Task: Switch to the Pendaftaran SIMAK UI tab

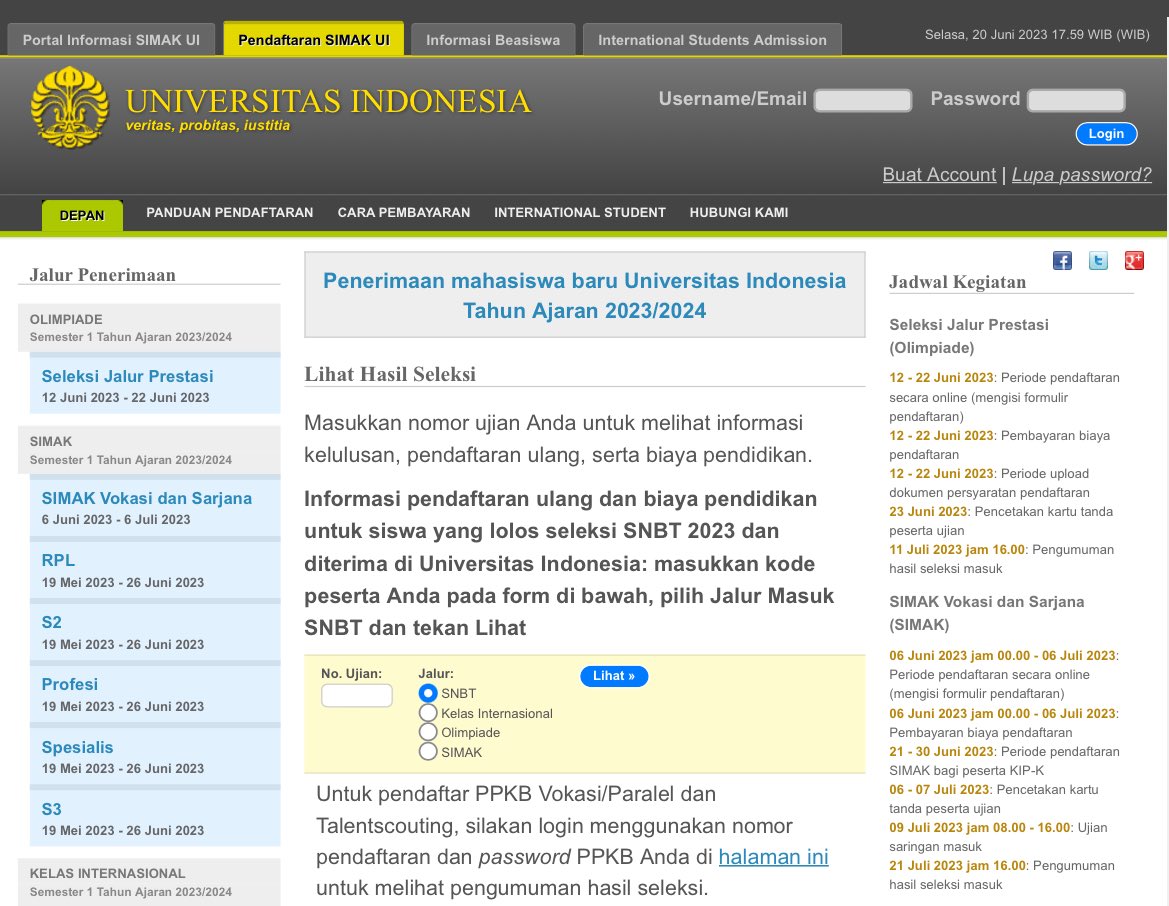Action: [x=314, y=39]
